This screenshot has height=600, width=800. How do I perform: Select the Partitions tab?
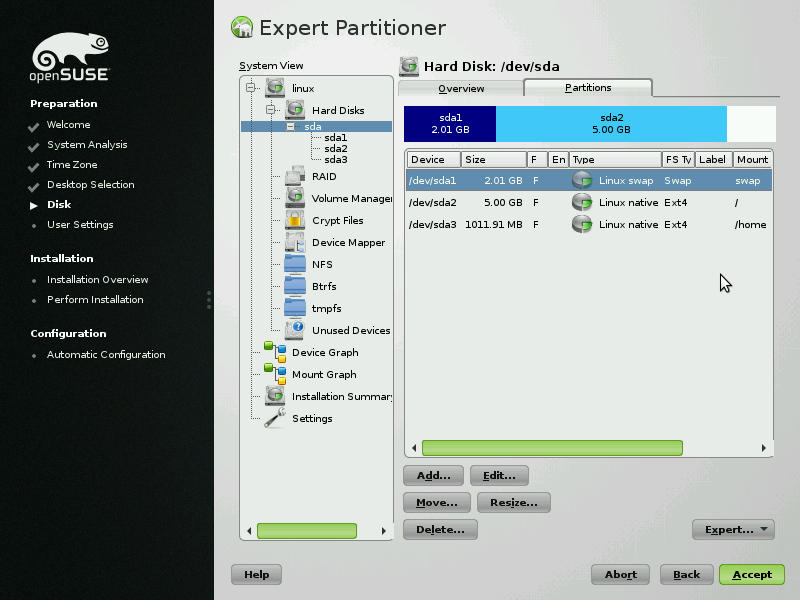pyautogui.click(x=588, y=88)
